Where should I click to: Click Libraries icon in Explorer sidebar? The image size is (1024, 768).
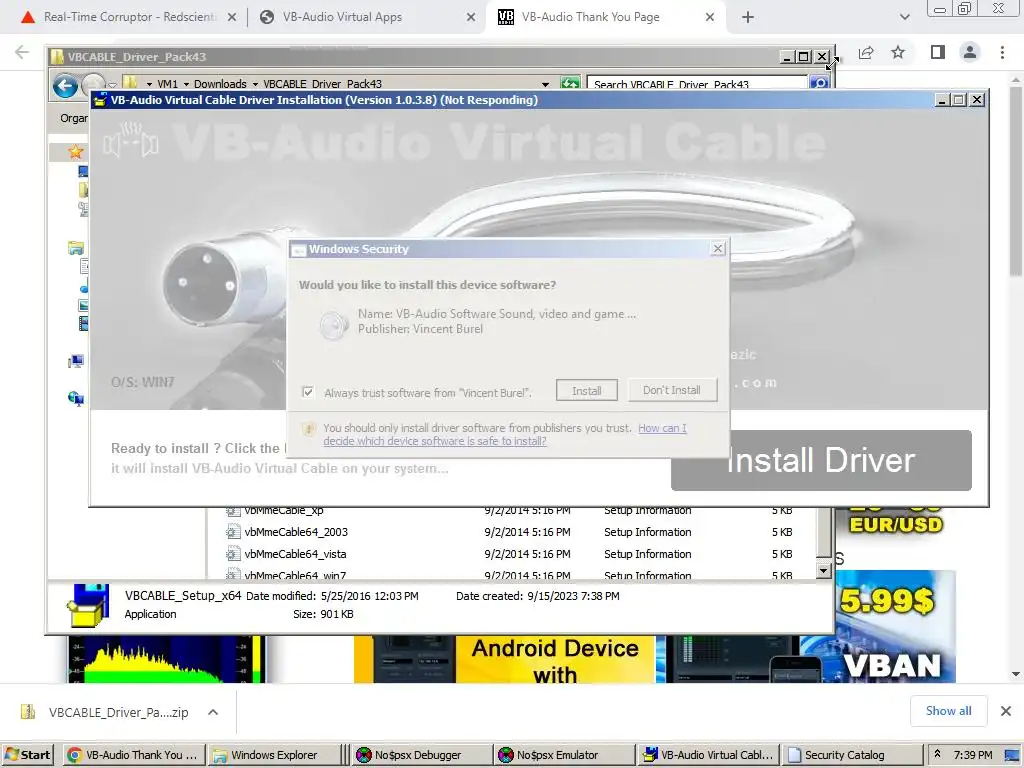click(76, 248)
